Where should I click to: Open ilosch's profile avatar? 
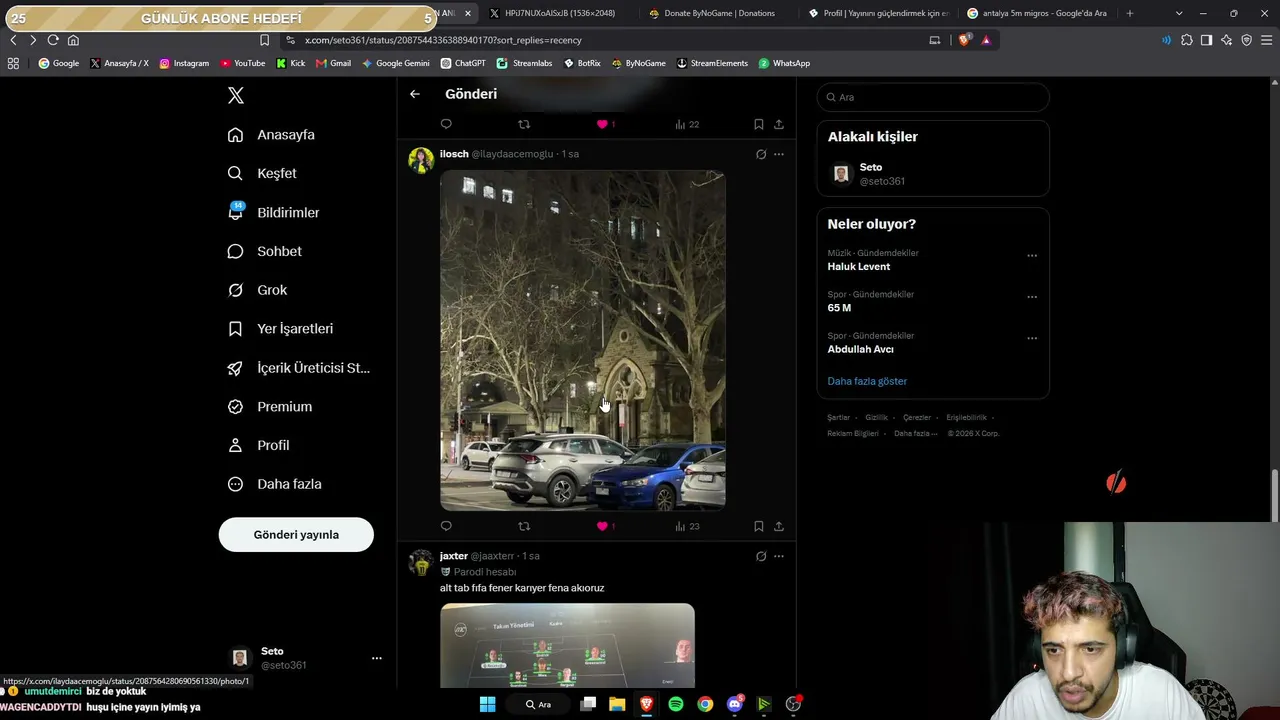(421, 160)
